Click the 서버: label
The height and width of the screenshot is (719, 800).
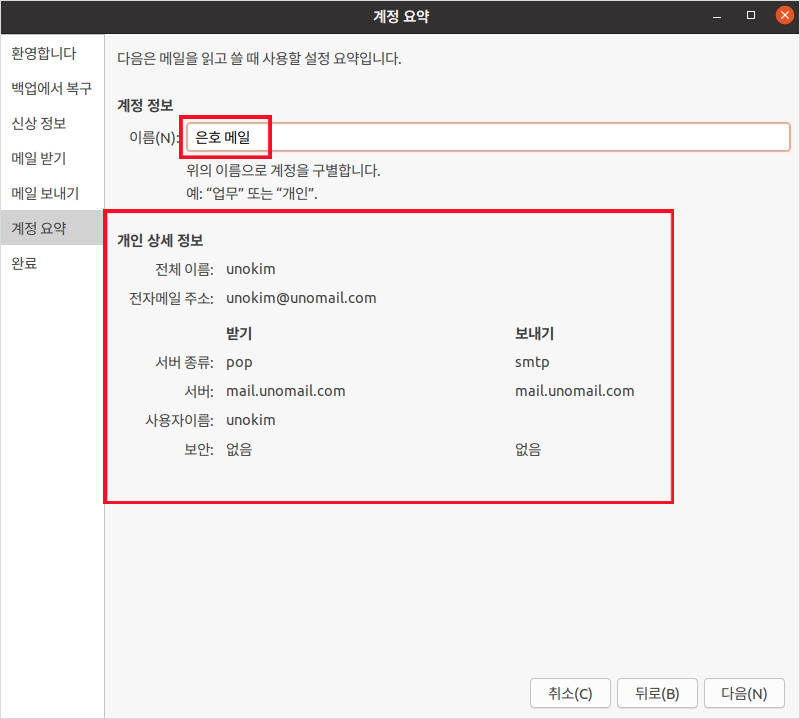[x=198, y=391]
